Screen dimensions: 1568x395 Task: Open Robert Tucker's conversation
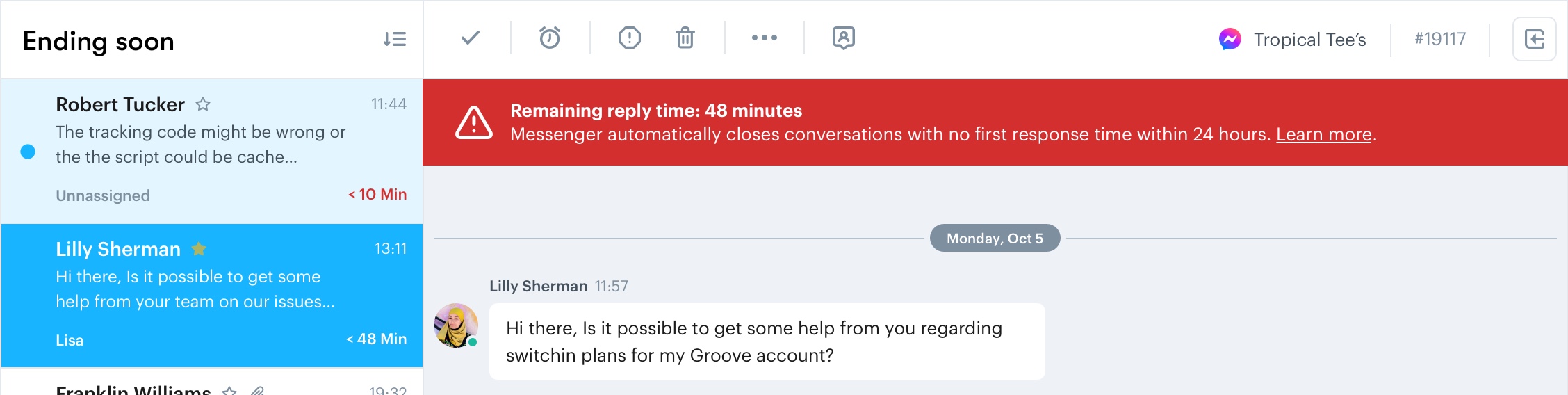click(212, 151)
